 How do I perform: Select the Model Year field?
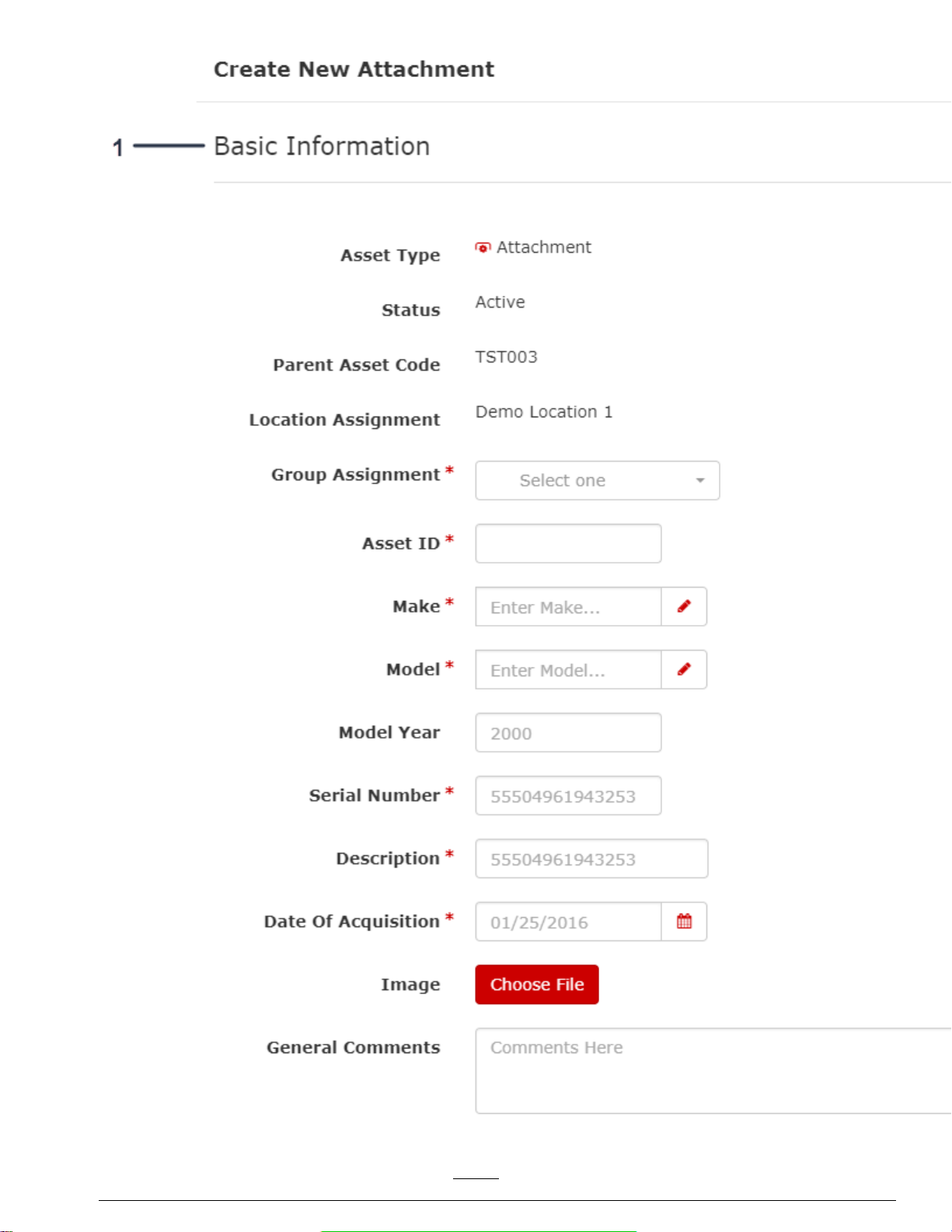coord(568,732)
